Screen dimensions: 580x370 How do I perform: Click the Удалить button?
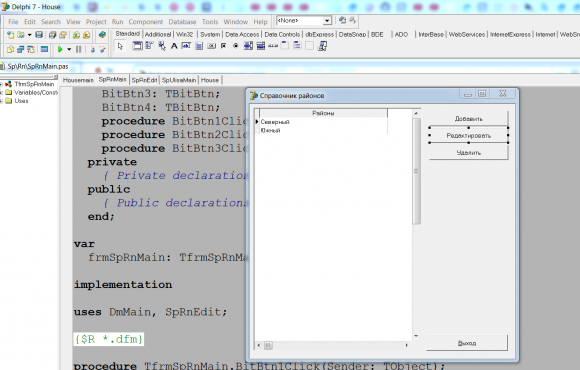(x=468, y=152)
